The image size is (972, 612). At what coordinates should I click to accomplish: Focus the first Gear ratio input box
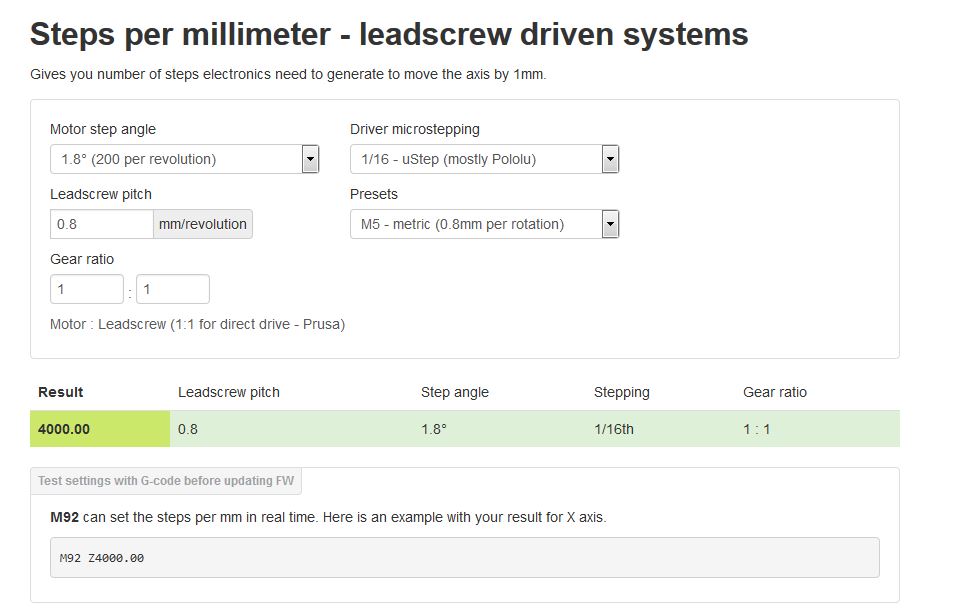(x=86, y=289)
